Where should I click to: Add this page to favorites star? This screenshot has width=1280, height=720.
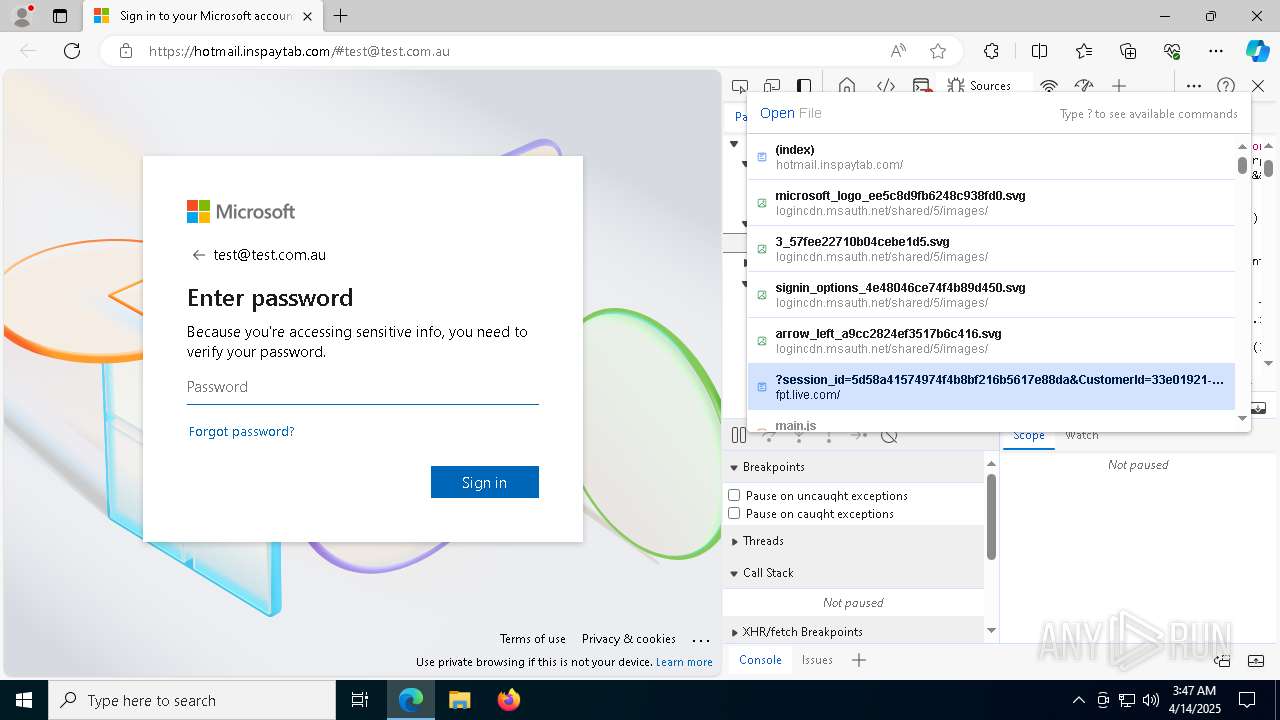tap(938, 51)
